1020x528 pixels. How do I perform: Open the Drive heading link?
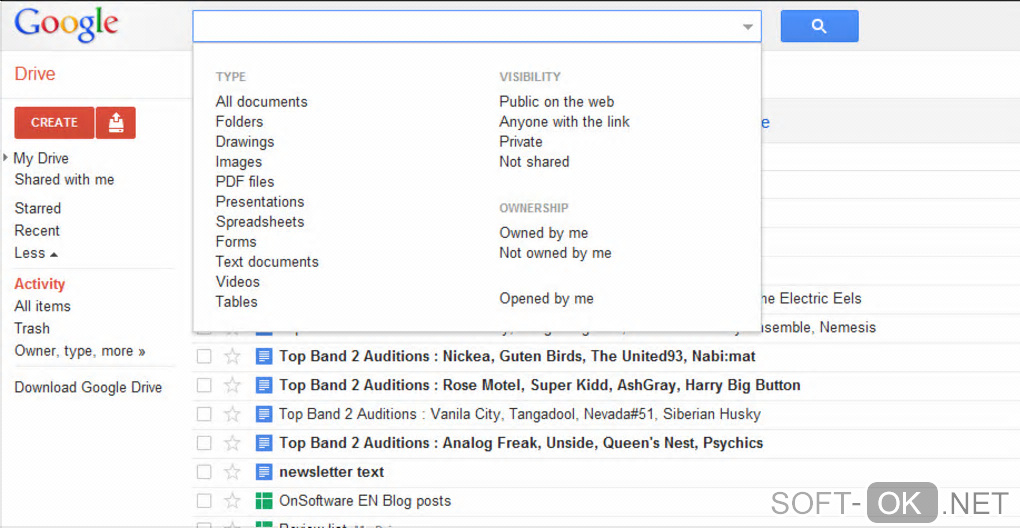pos(35,73)
